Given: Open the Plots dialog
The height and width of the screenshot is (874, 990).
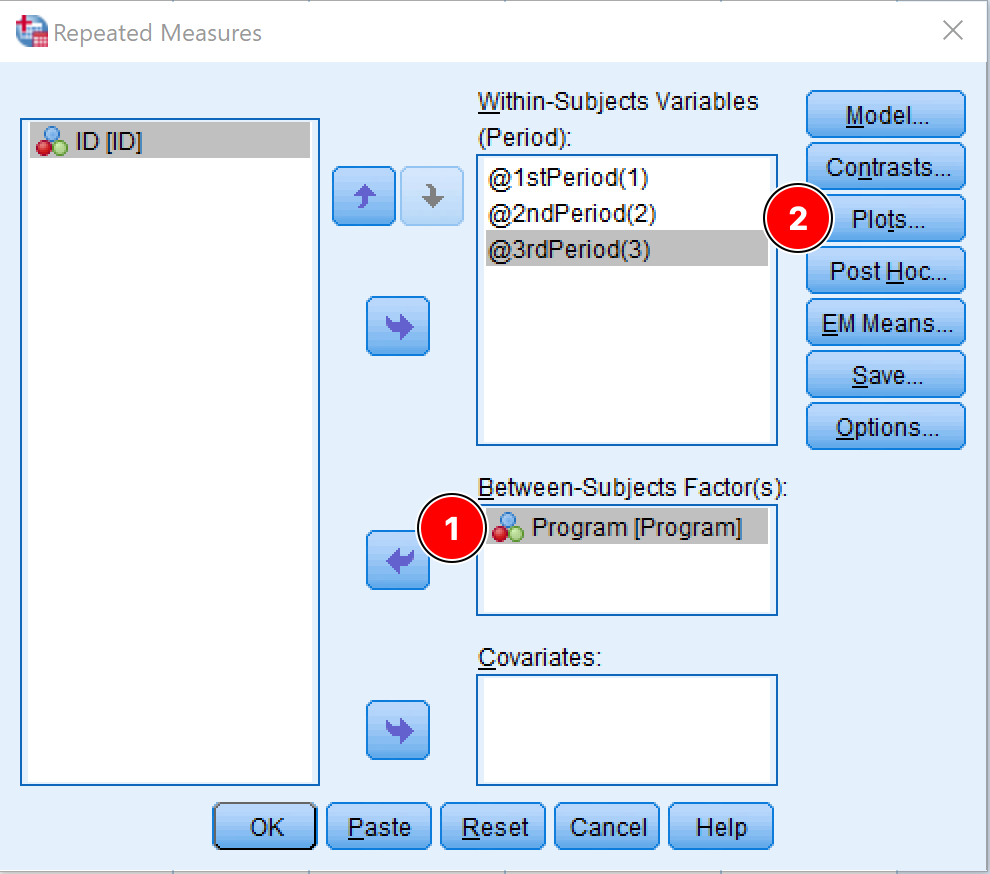Looking at the screenshot, I should point(885,219).
